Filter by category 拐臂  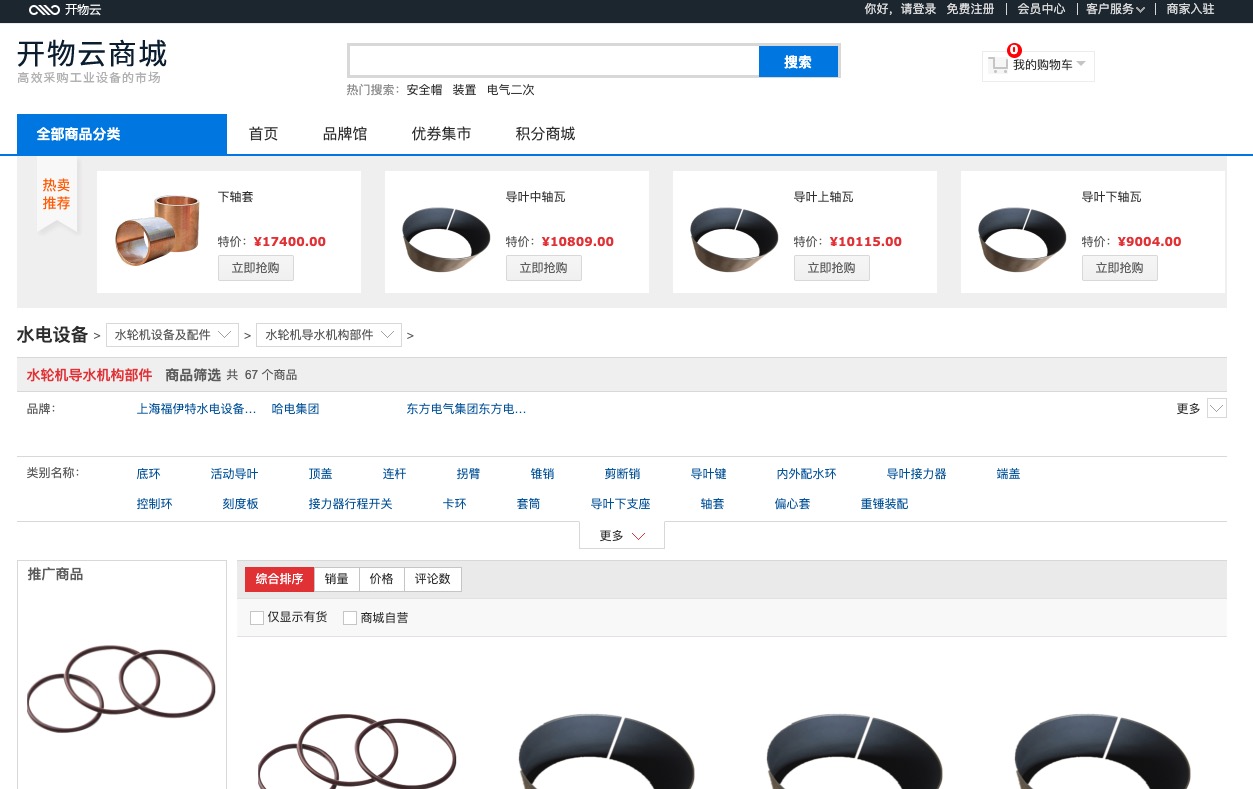tap(469, 474)
